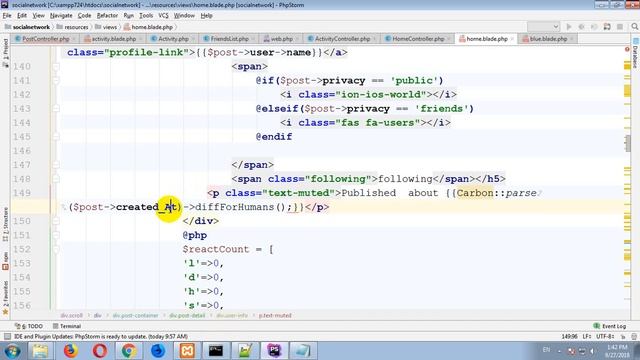Collapse the @endif fold marker on line 145

point(56,137)
